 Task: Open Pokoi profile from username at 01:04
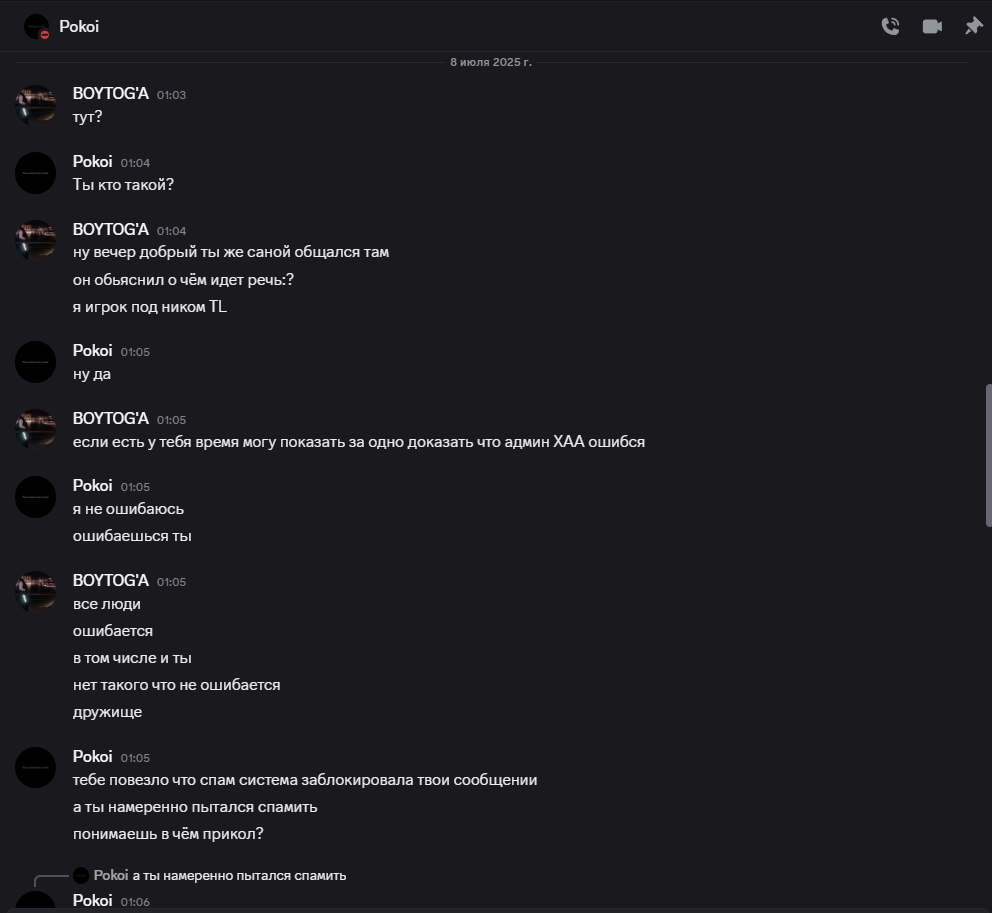[92, 161]
